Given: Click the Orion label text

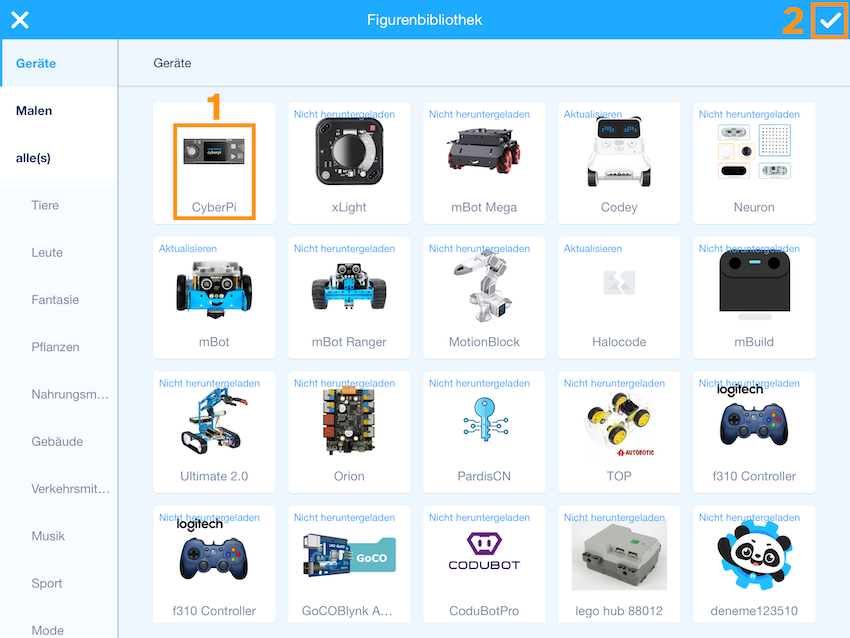Looking at the screenshot, I should pyautogui.click(x=349, y=476).
